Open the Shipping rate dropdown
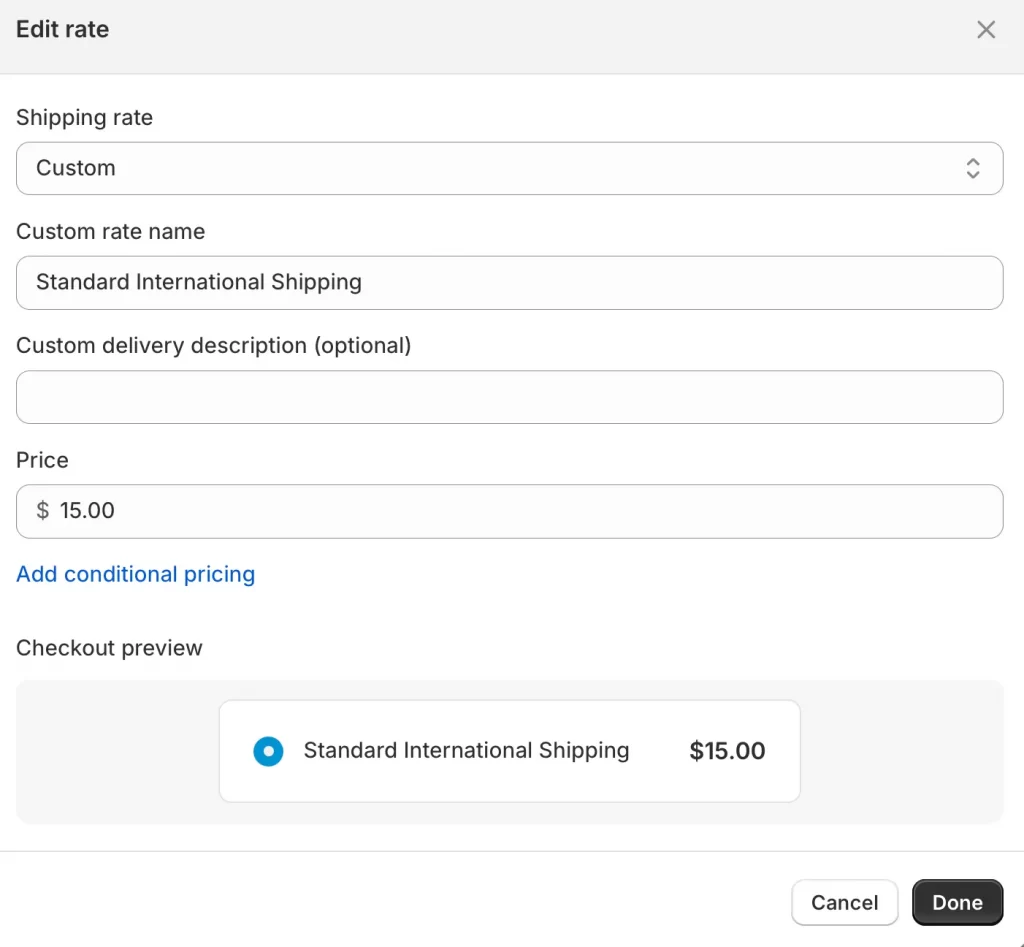Viewport: 1024px width, 947px height. 509,168
